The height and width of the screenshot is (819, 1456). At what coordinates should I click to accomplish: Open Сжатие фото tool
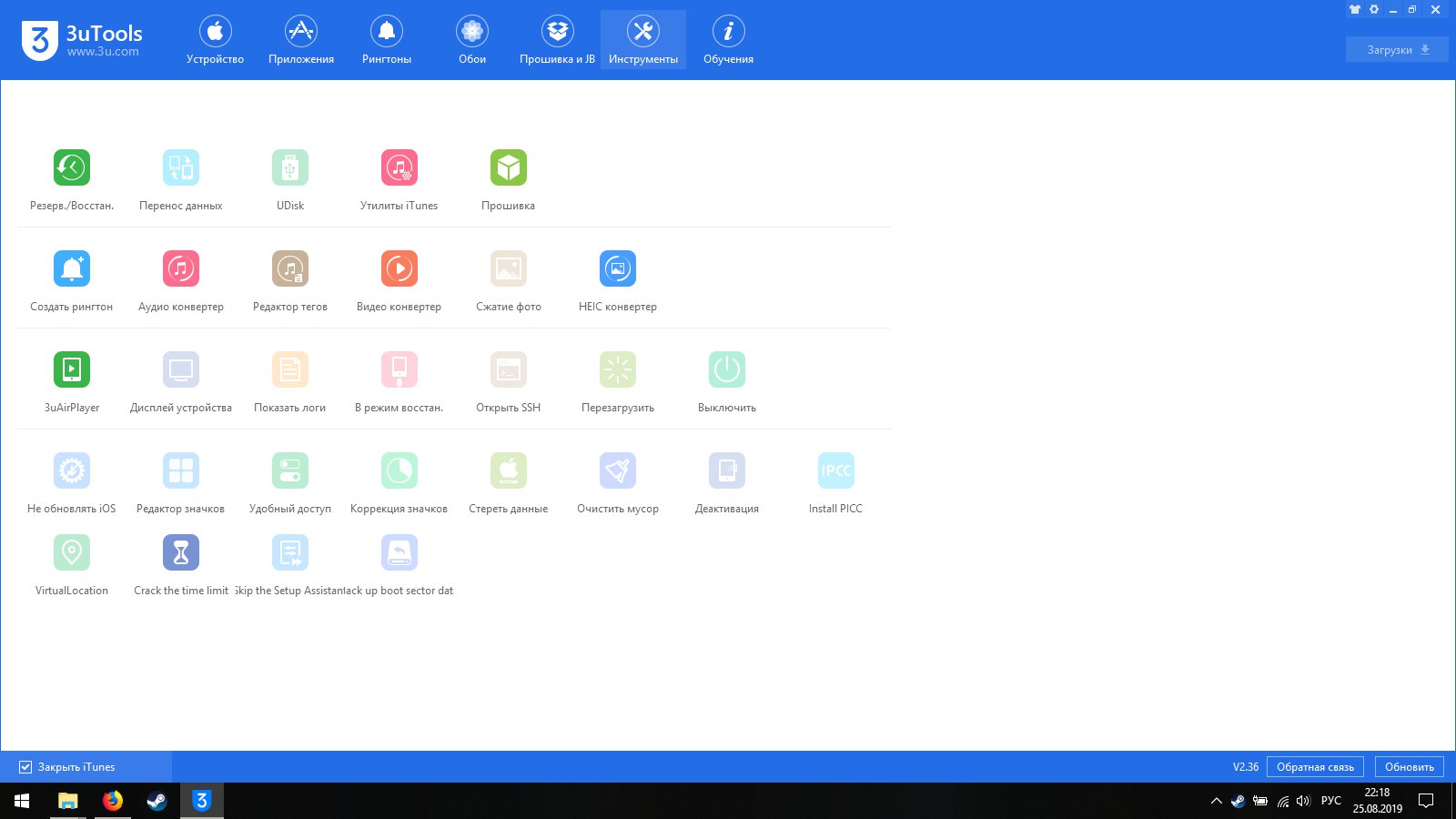[x=509, y=268]
